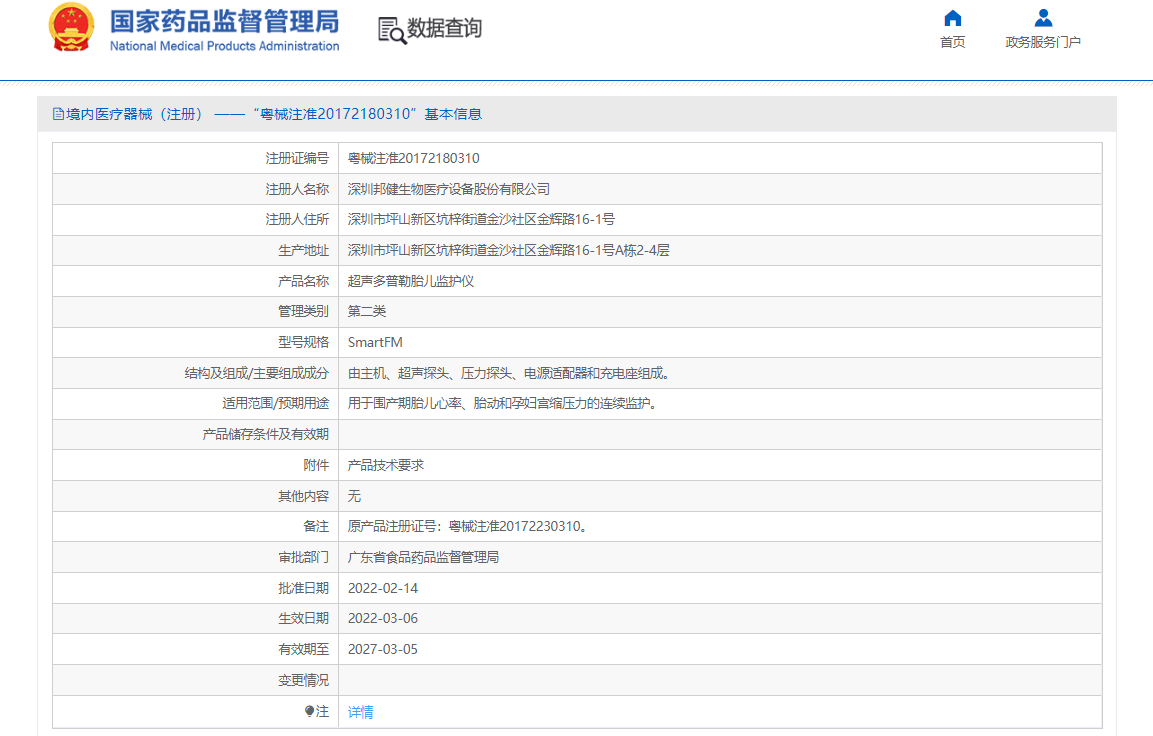Screen dimensions: 1153x736
Task: Click 产品技术要求 attachment value
Action: [x=385, y=465]
